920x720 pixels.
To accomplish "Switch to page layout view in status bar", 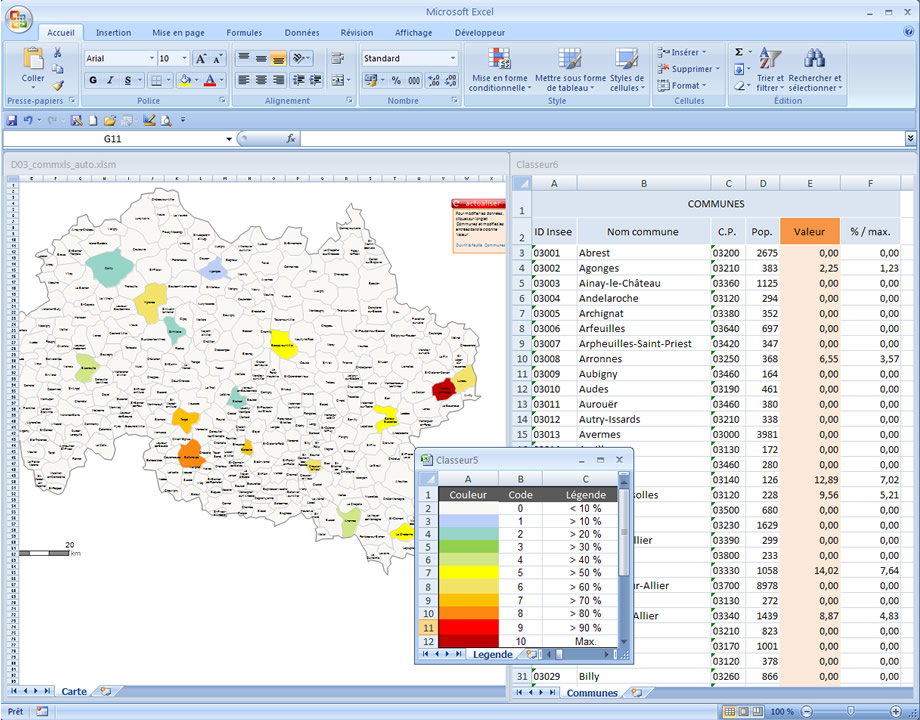I will coord(744,711).
